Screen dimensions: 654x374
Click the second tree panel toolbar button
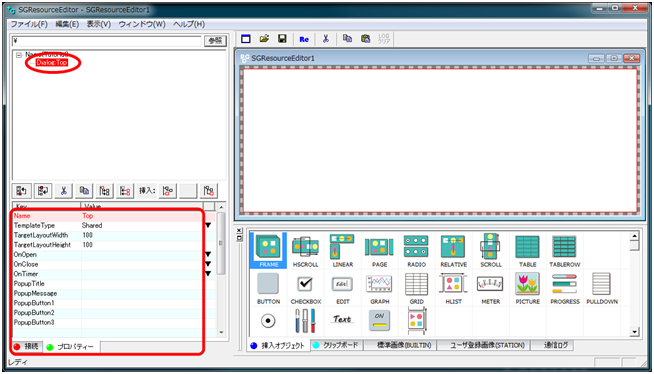coord(43,191)
